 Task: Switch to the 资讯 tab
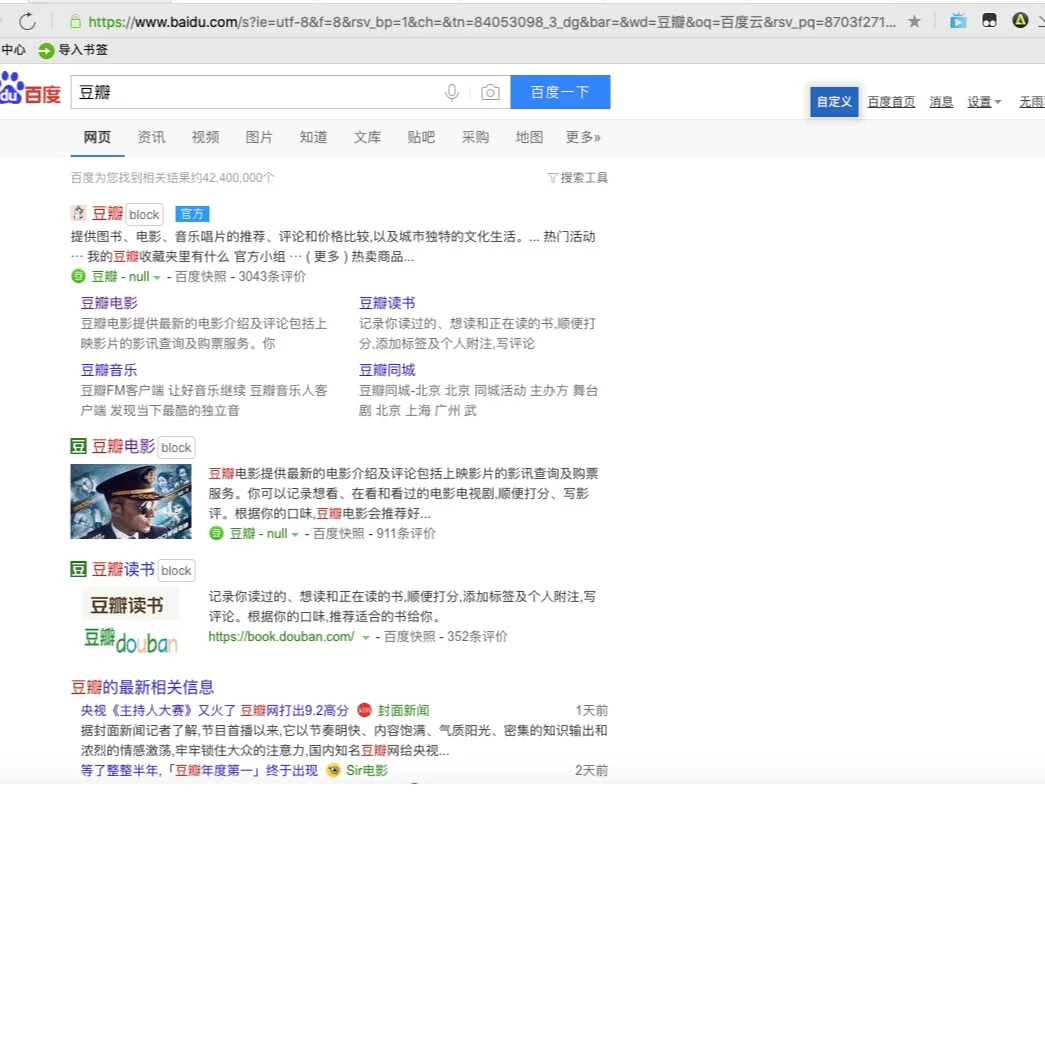(x=151, y=137)
